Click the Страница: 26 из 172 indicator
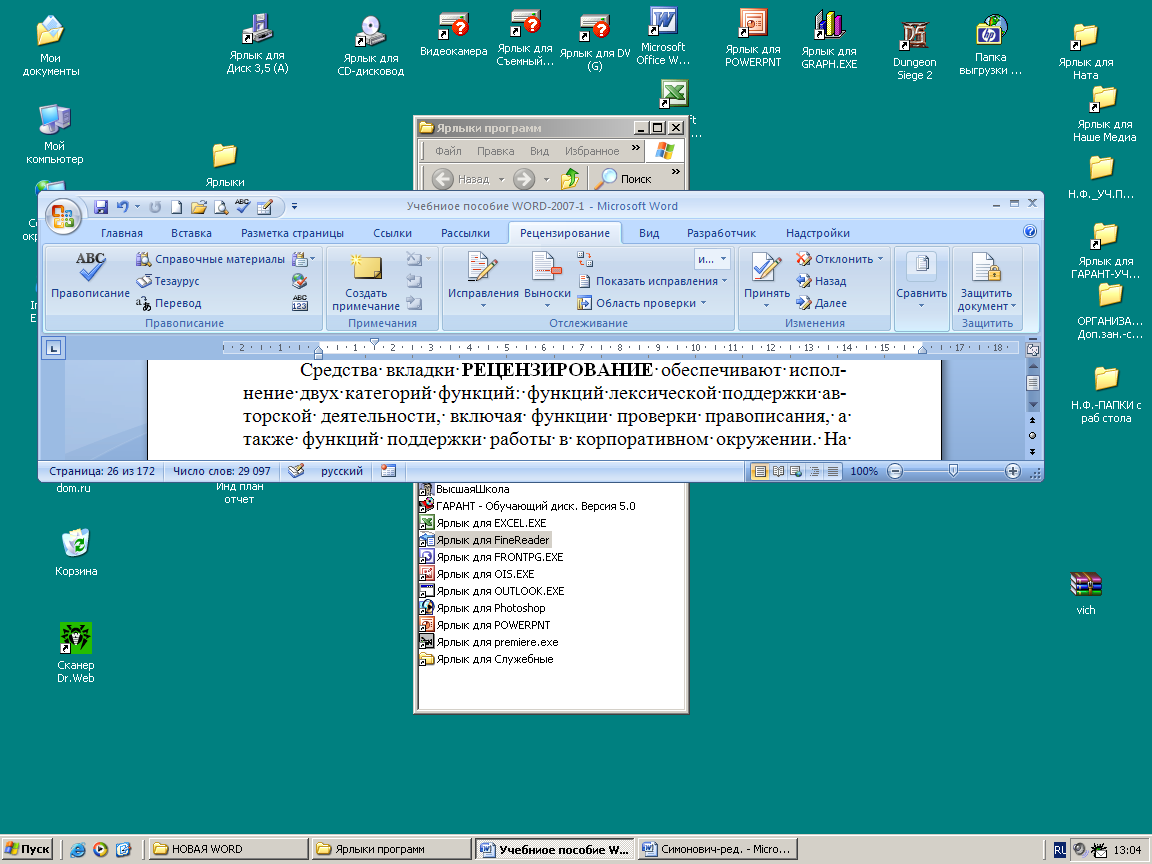Viewport: 1152px width, 864px height. 102,471
